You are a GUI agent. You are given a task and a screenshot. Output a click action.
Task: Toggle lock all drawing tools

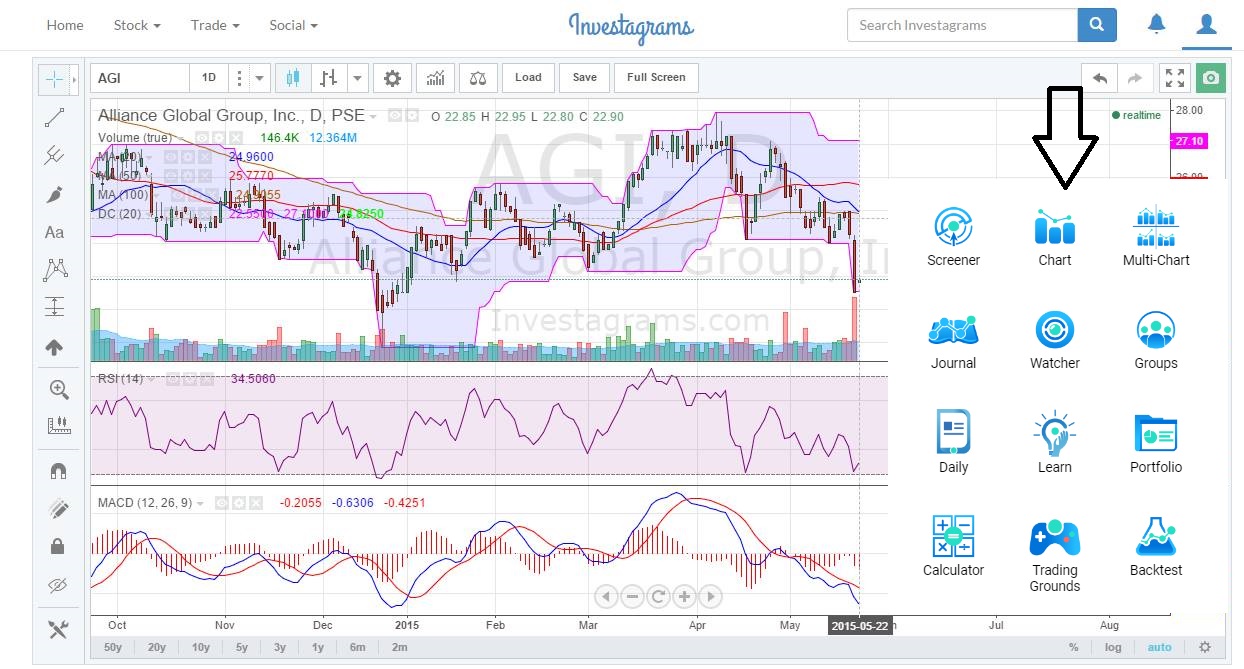(x=58, y=546)
